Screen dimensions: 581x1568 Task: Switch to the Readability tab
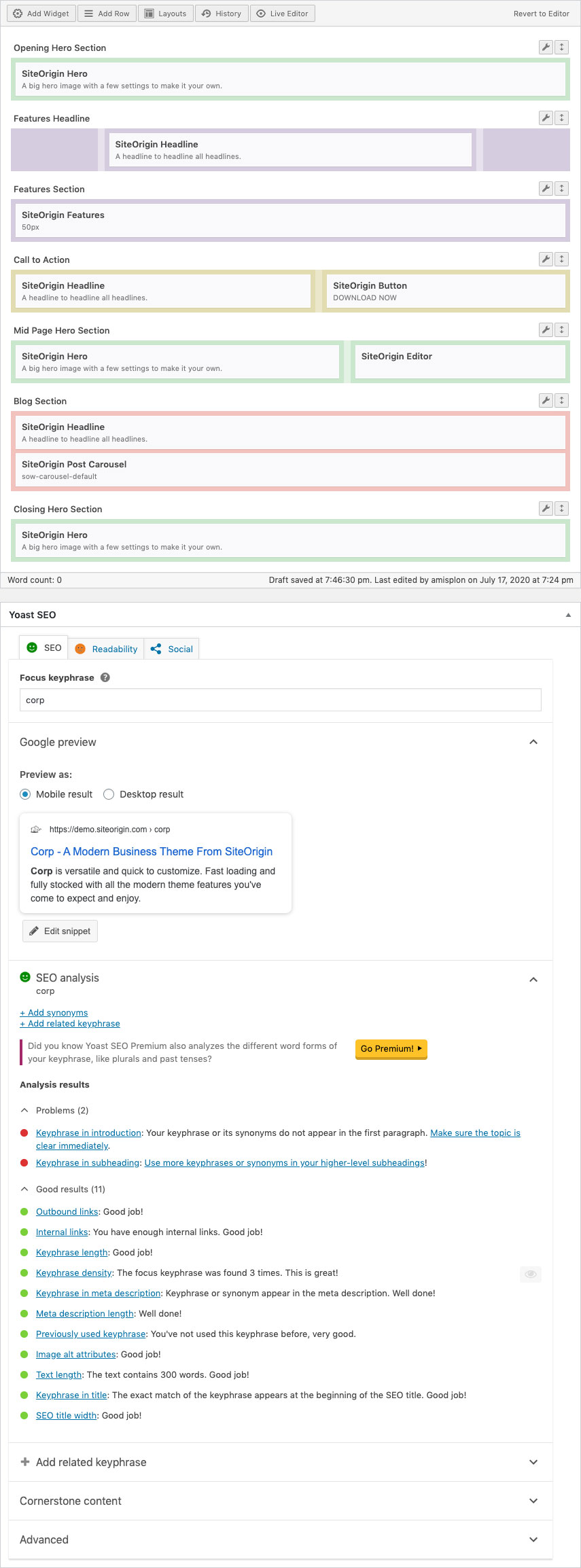(107, 649)
